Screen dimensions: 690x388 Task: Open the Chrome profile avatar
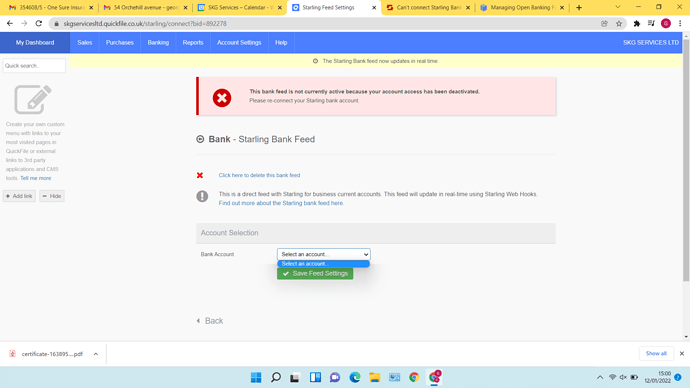tap(666, 24)
